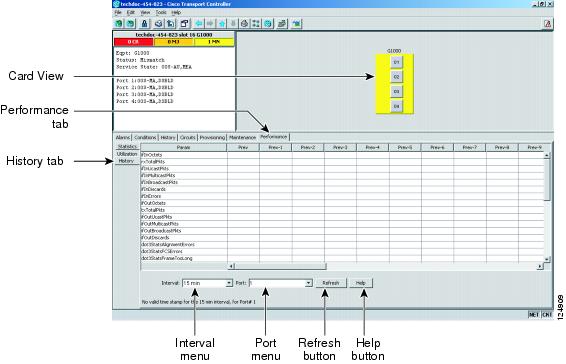Select port 01 on the G1000 card
Screen dimensions: 566x364
pyautogui.click(x=396, y=62)
